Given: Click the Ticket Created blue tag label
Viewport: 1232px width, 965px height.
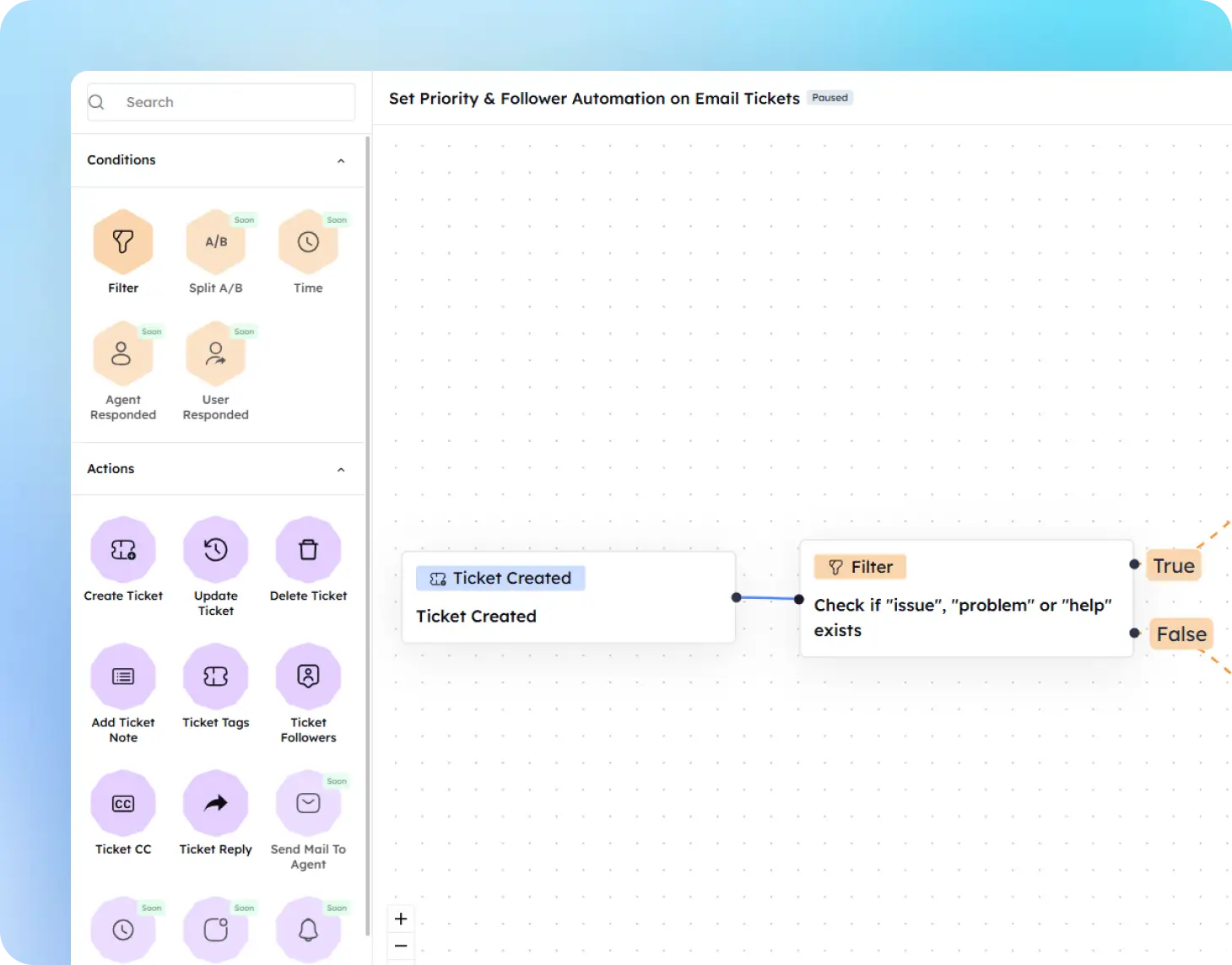Looking at the screenshot, I should click(500, 578).
